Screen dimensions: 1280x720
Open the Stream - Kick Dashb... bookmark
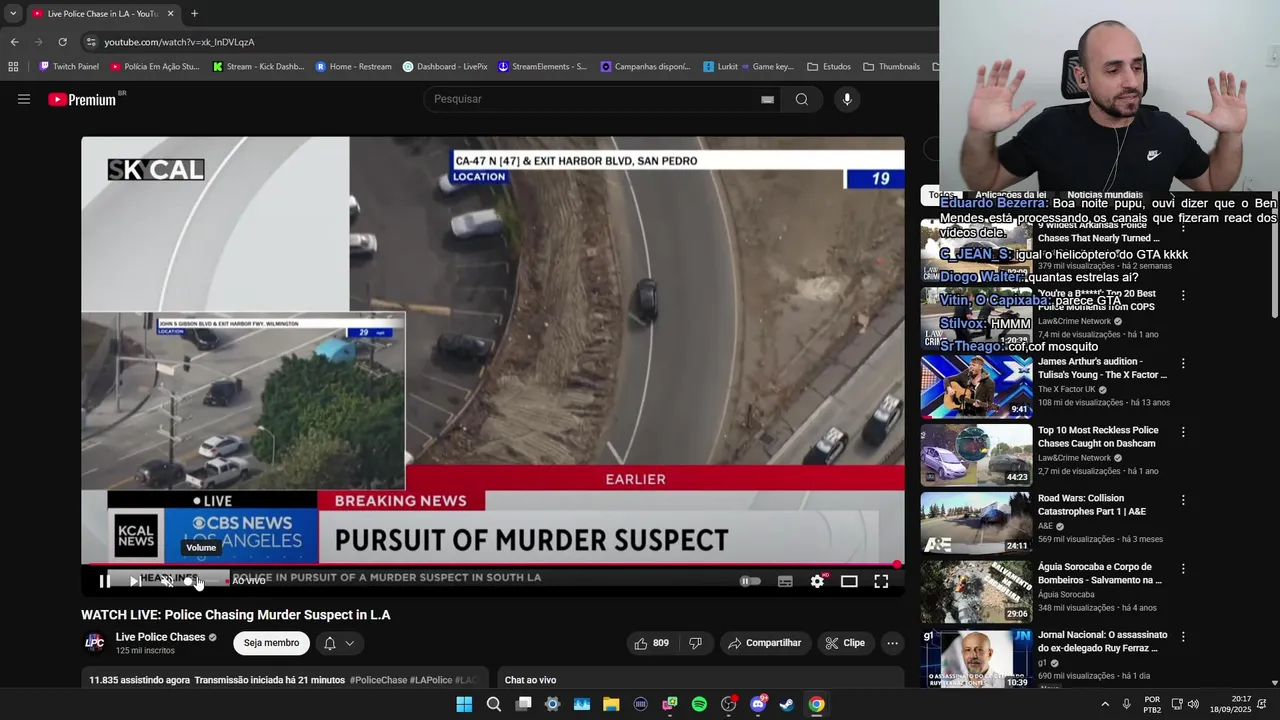point(258,67)
